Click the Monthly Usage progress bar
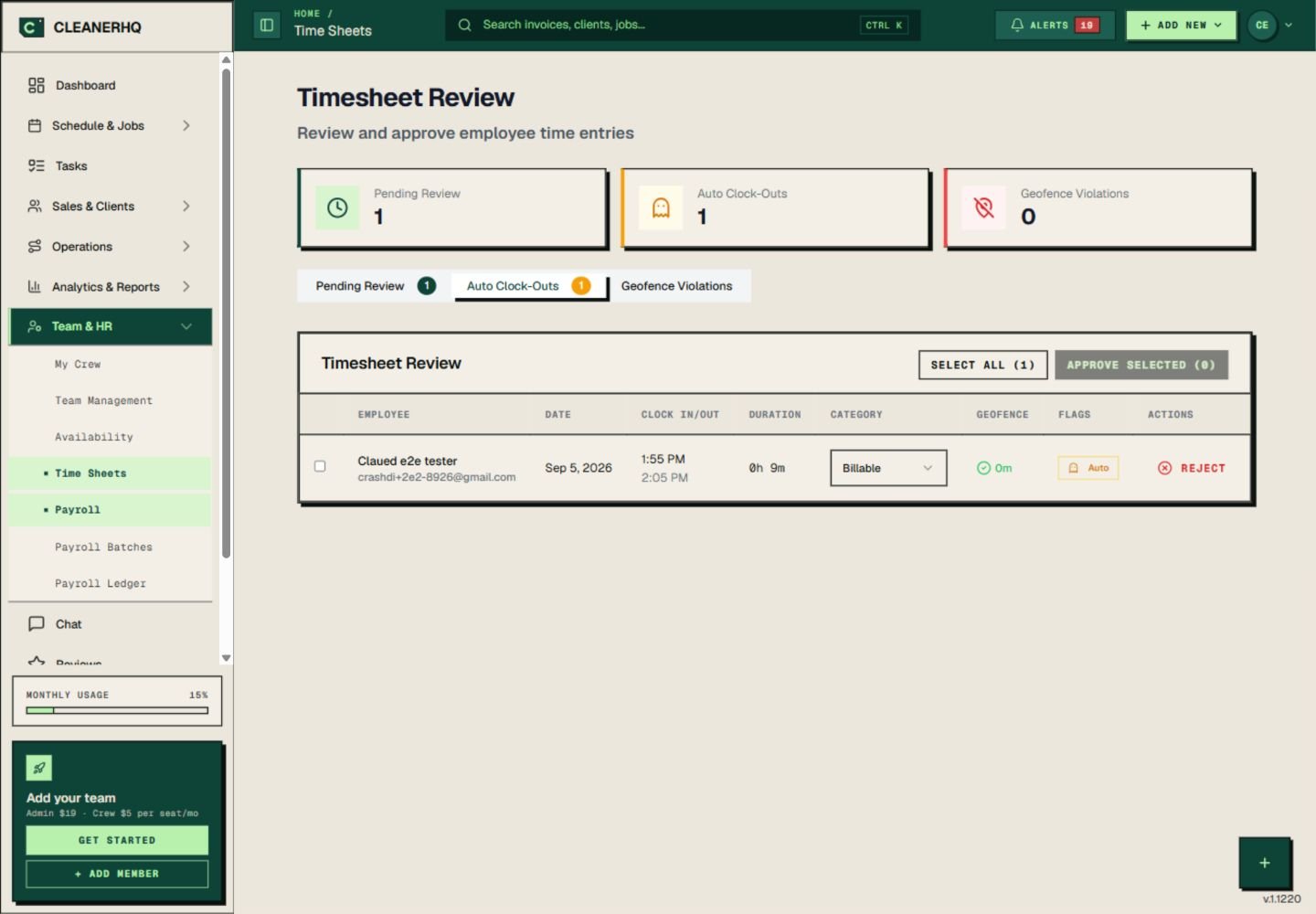Image resolution: width=1316 pixels, height=914 pixels. (x=117, y=710)
